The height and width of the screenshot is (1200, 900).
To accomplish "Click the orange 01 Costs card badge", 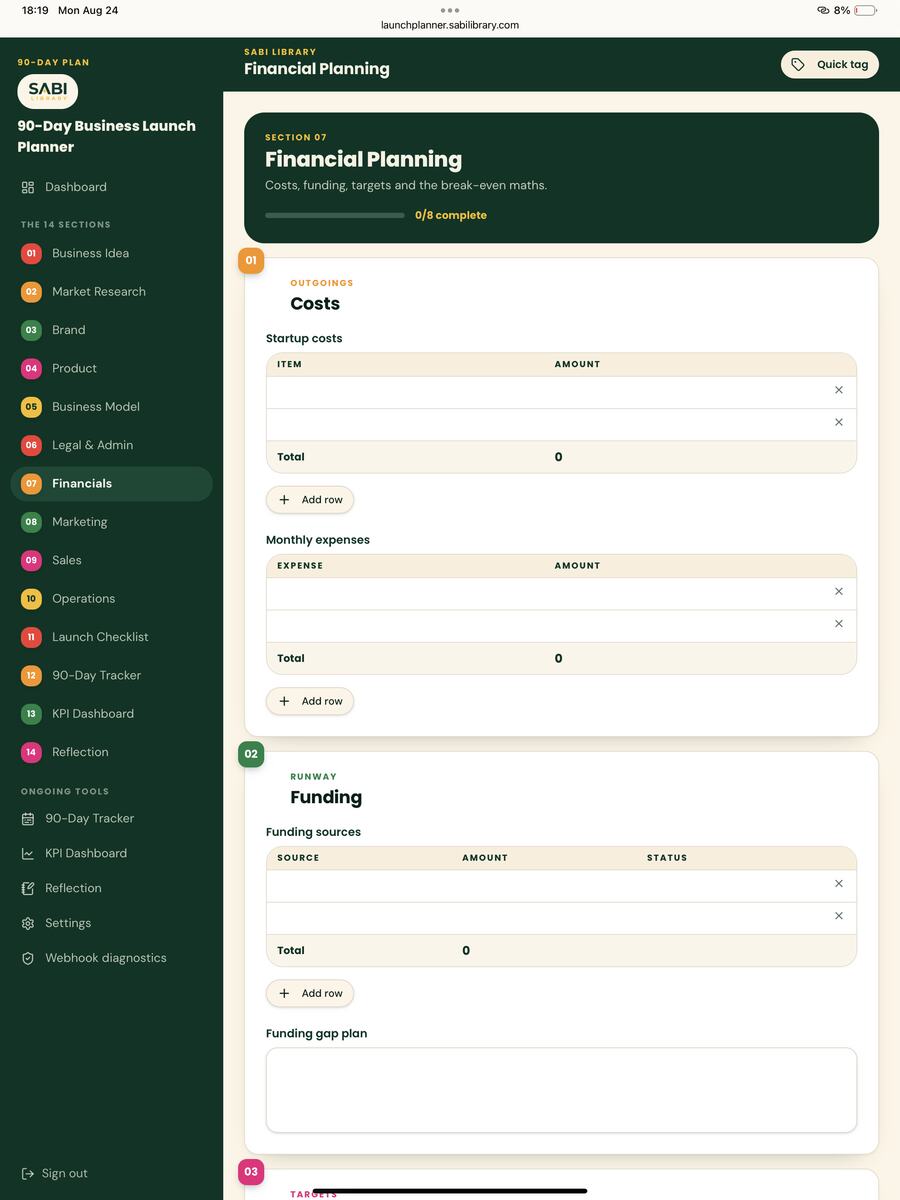I will (251, 261).
